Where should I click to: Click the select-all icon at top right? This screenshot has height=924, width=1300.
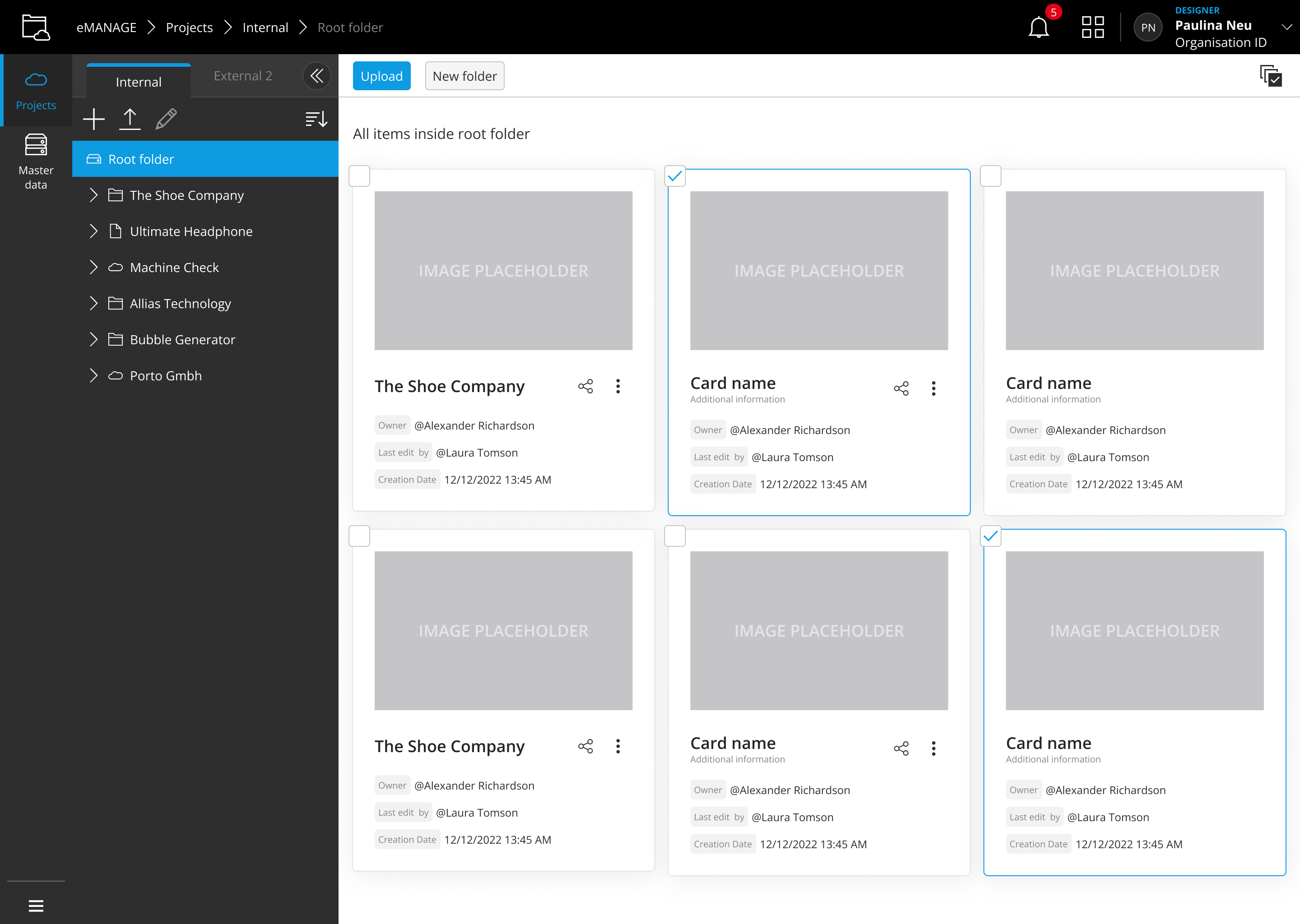click(x=1270, y=75)
